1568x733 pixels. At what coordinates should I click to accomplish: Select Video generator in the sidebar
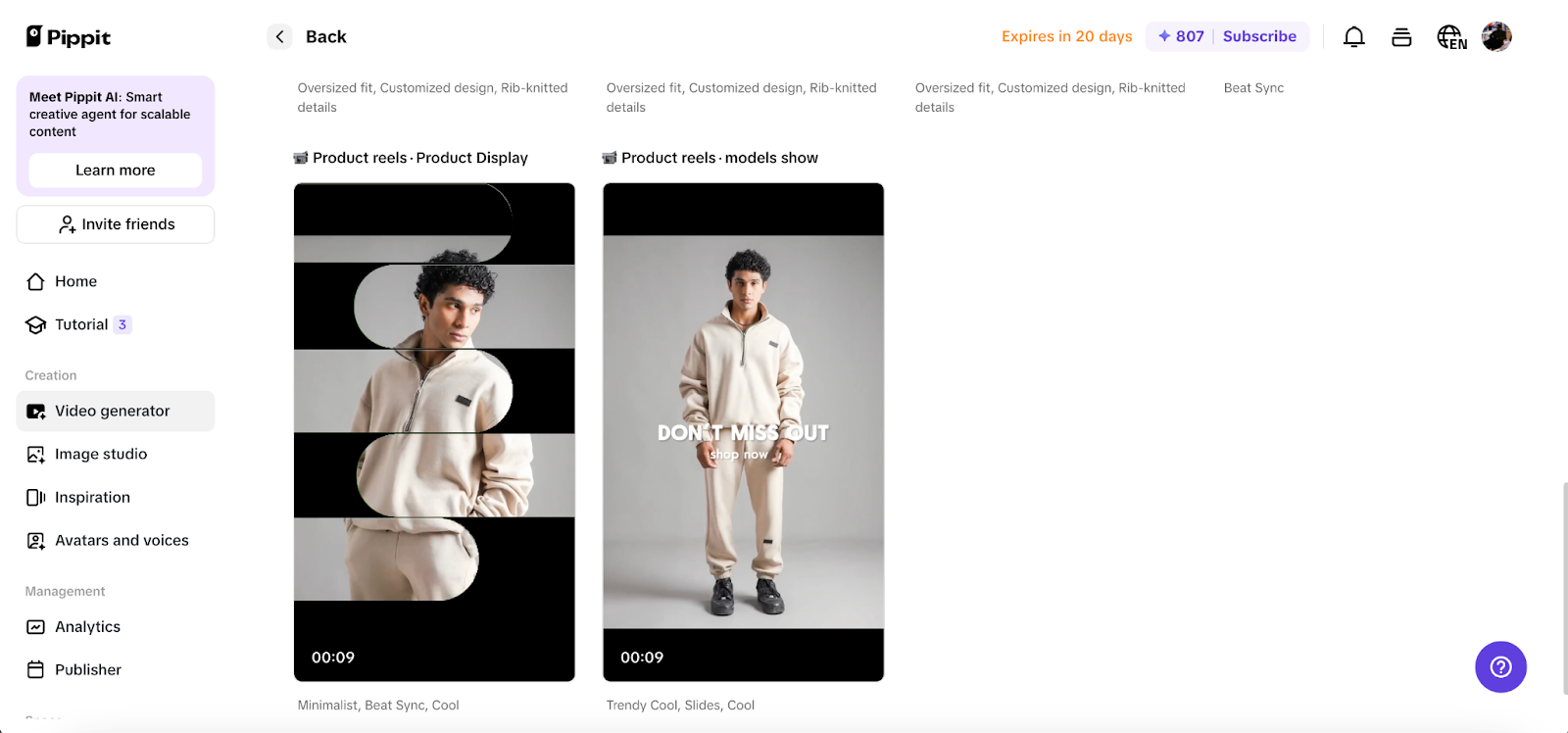click(113, 412)
